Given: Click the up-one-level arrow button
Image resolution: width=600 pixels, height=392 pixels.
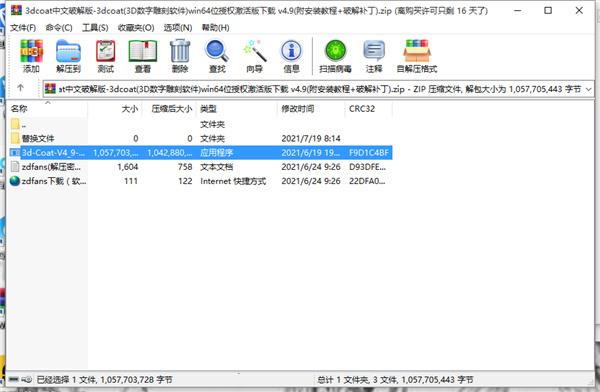Looking at the screenshot, I should (21, 88).
